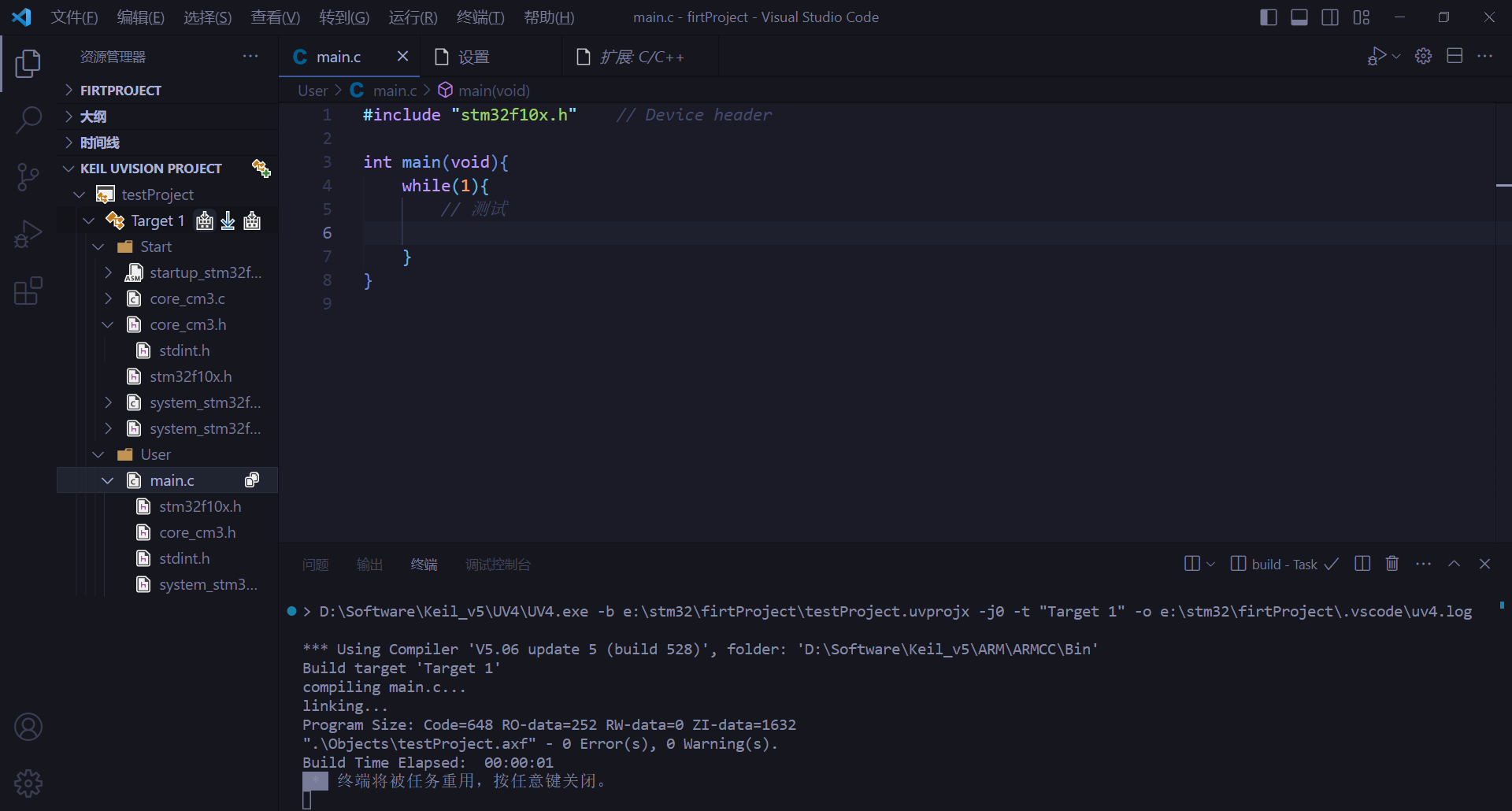Screen dimensions: 1512x811
Task: Rebuild Target 1 with the rightmost rebuild icon
Action: coord(252,220)
